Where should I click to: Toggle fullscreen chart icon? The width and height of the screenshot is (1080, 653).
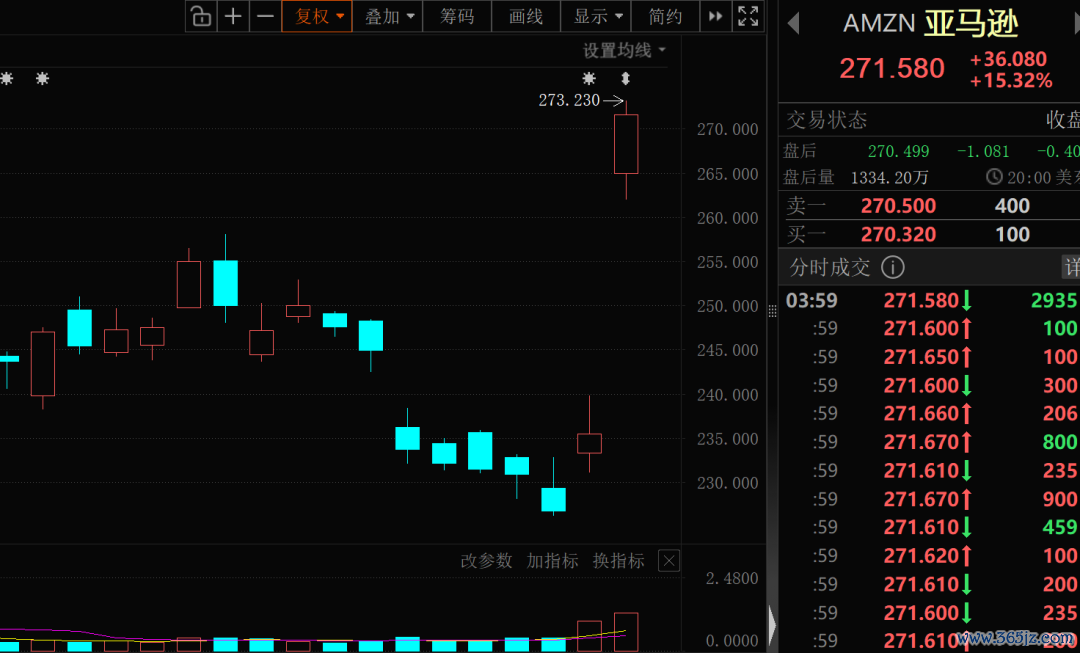(x=748, y=17)
